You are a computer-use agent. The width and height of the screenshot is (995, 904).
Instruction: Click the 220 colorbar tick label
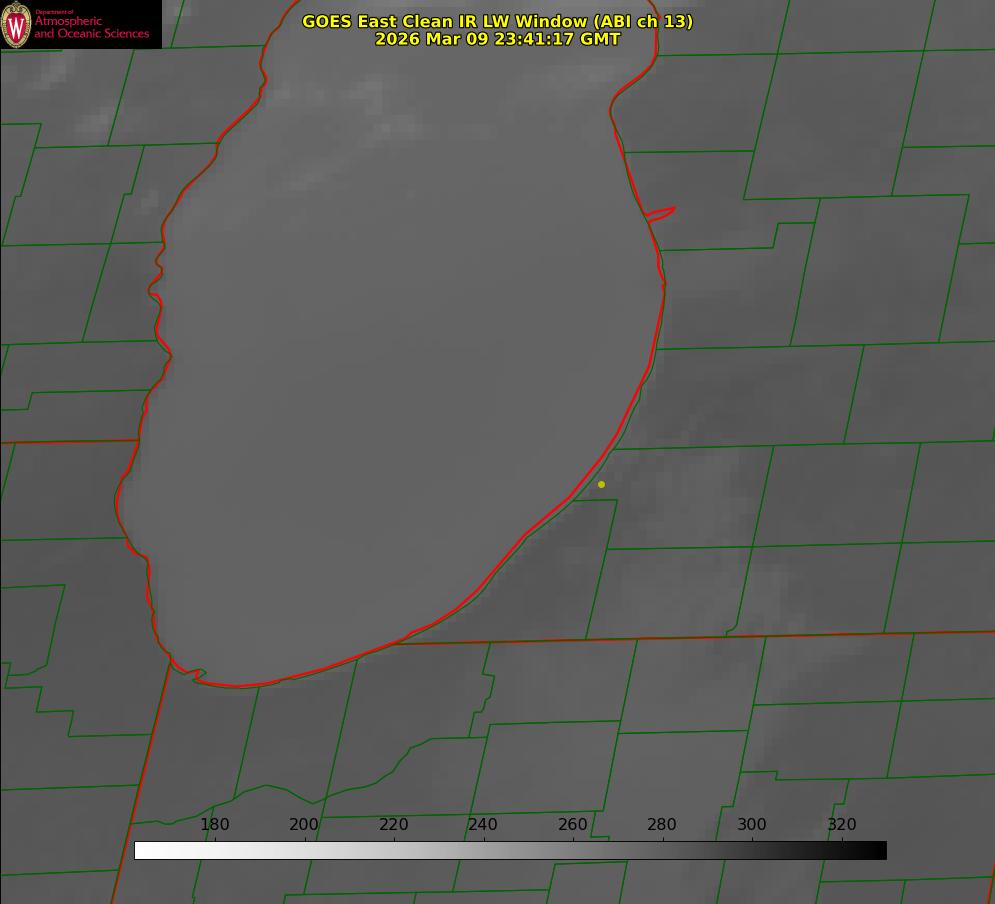394,825
